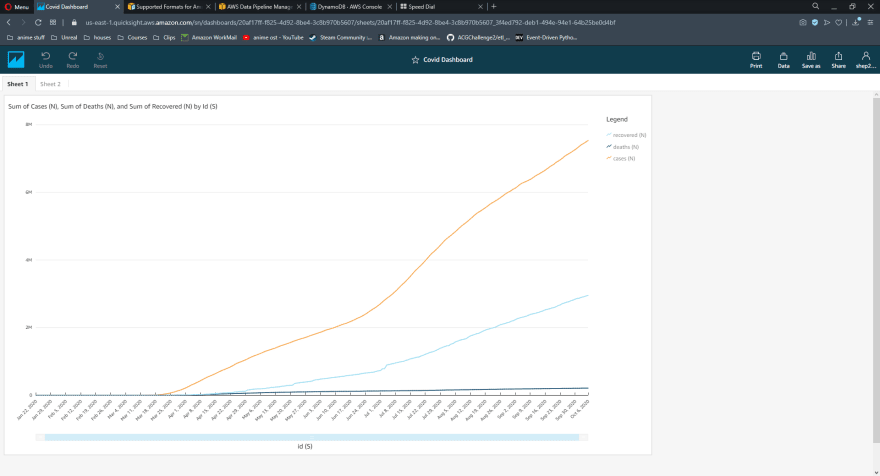This screenshot has width=880, height=476.
Task: Open the Speed Dial grid icon
Action: tap(53, 22)
